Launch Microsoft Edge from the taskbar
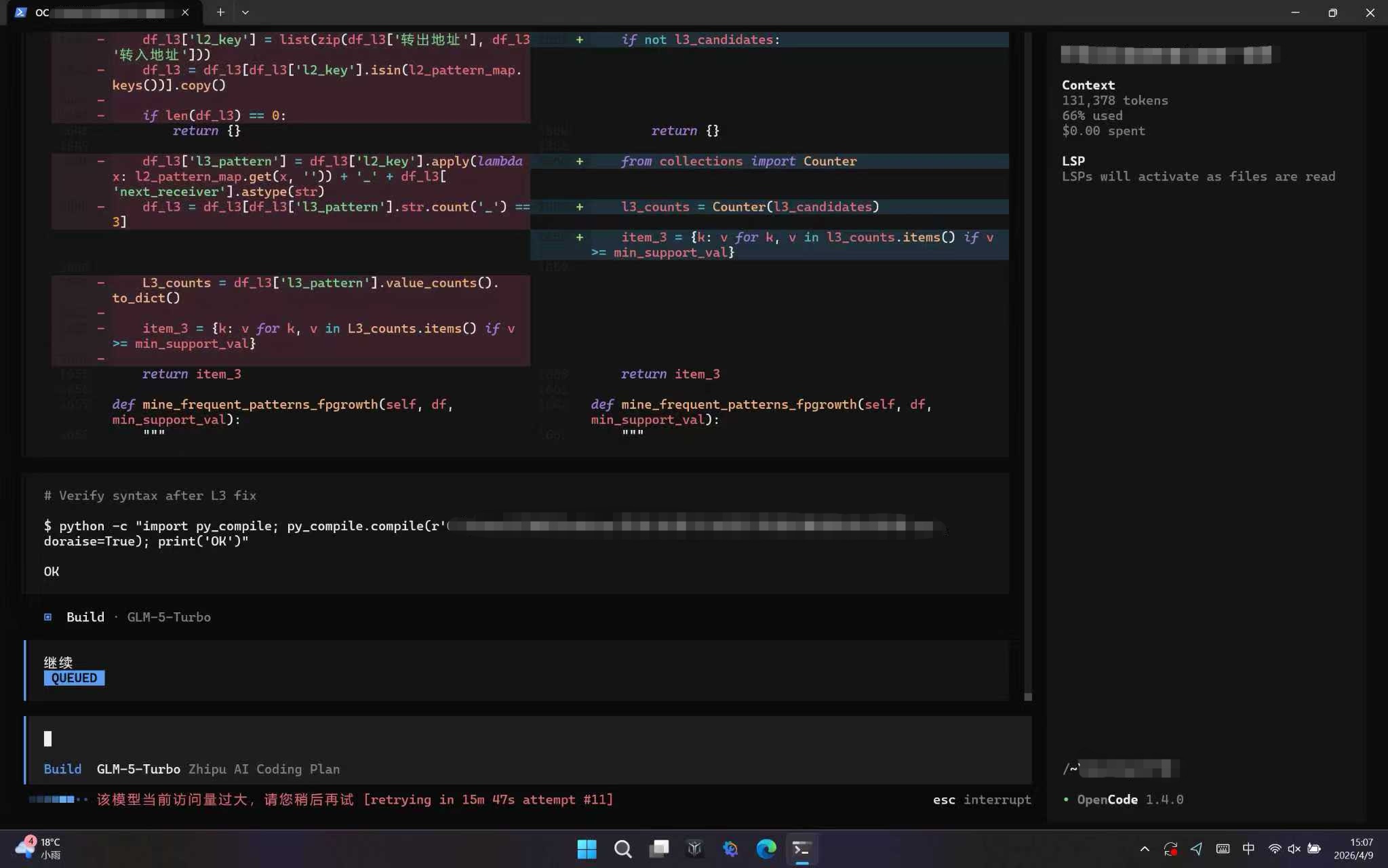This screenshot has width=1388, height=868. pos(766,849)
